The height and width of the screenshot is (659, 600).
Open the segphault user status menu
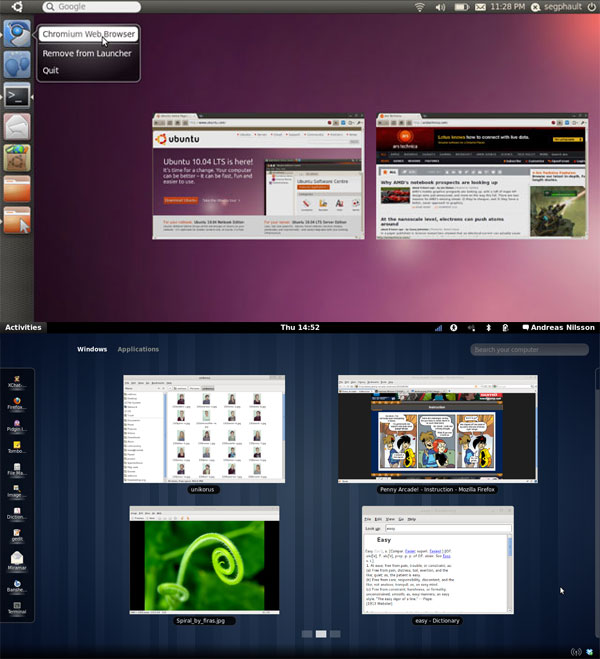coord(557,7)
